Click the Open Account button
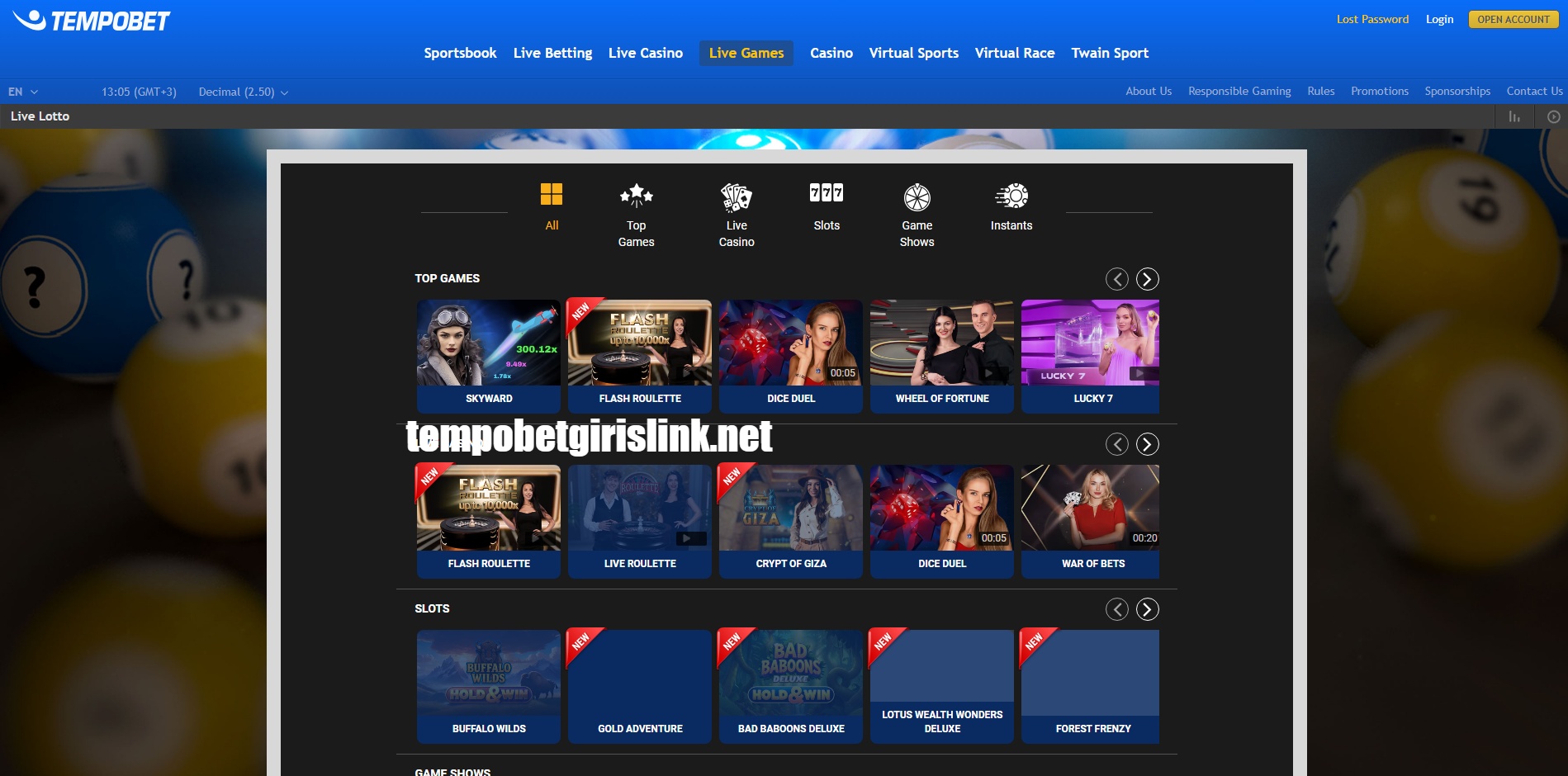The width and height of the screenshot is (1568, 776). pyautogui.click(x=1514, y=19)
